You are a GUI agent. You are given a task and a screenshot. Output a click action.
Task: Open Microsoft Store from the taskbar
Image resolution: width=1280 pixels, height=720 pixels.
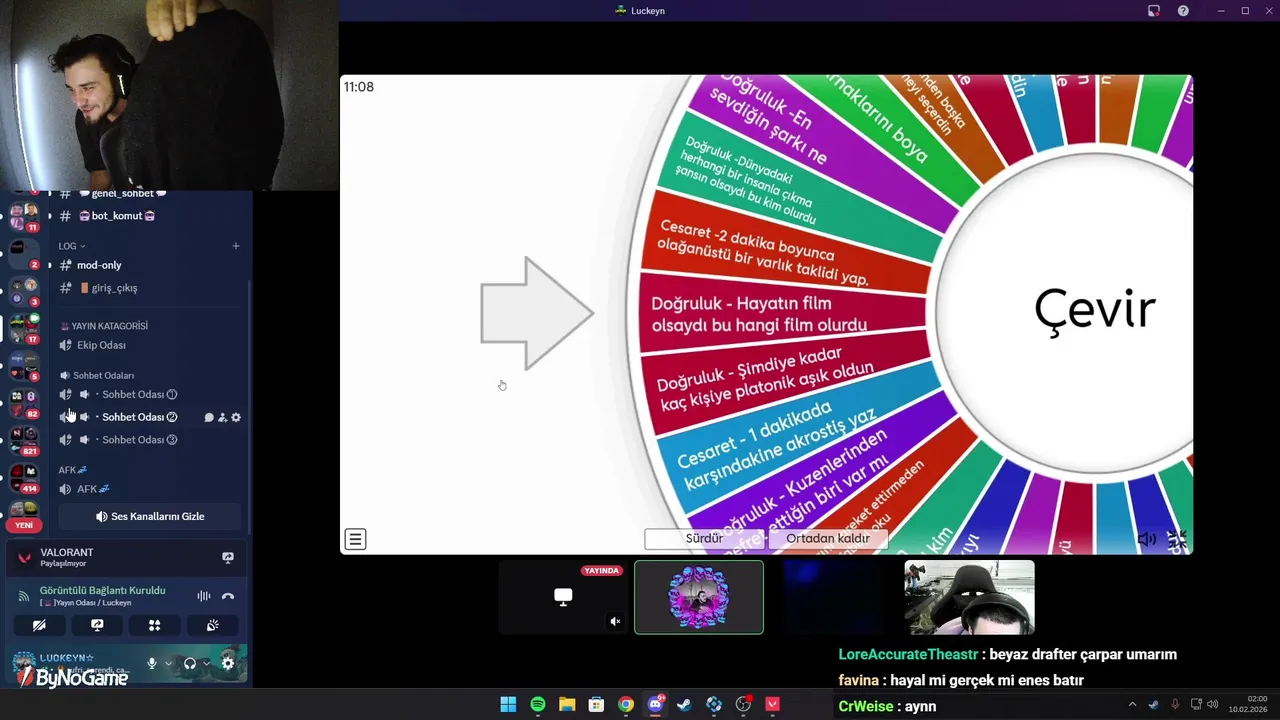click(596, 704)
